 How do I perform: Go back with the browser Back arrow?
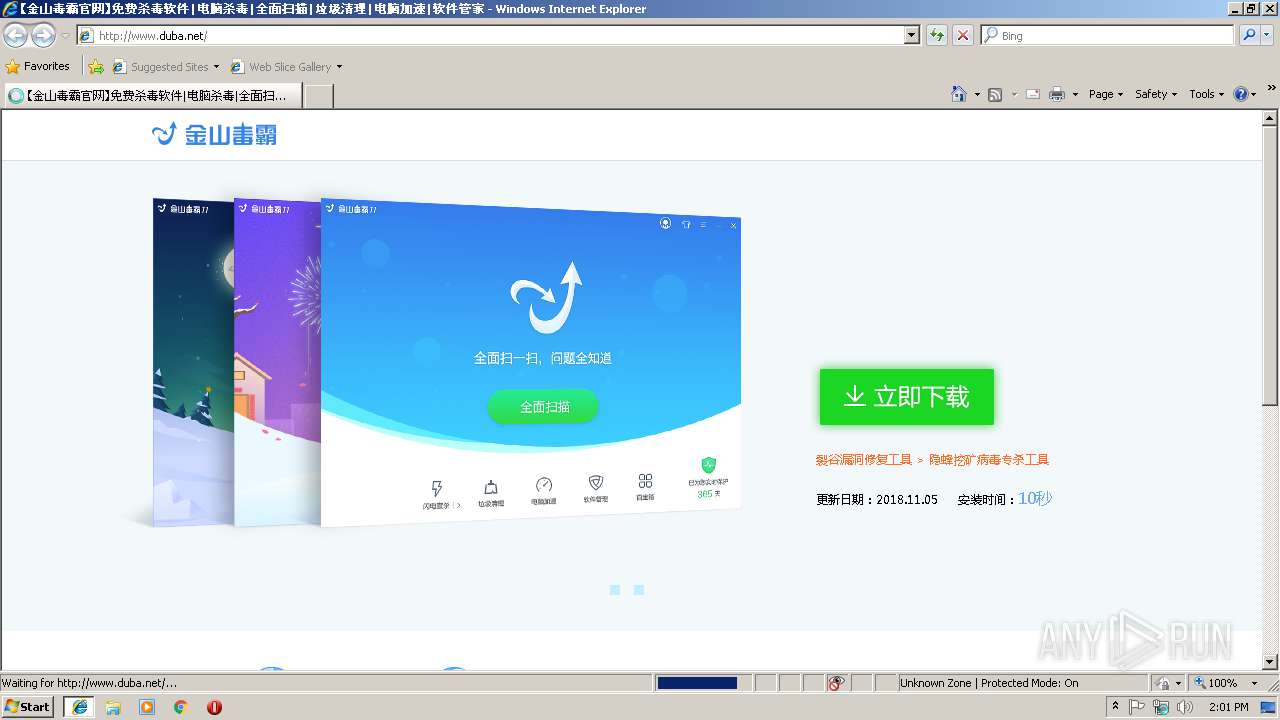point(15,35)
